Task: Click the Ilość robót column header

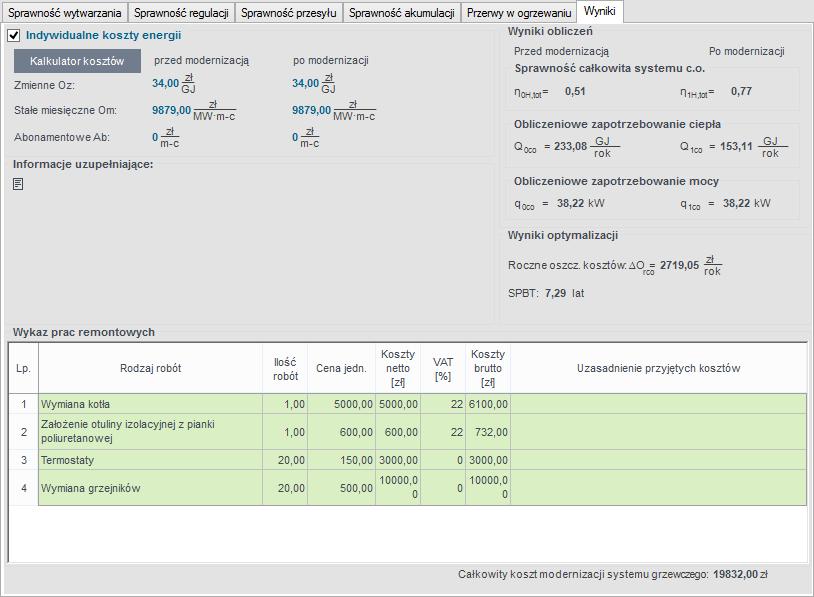Action: click(x=285, y=368)
